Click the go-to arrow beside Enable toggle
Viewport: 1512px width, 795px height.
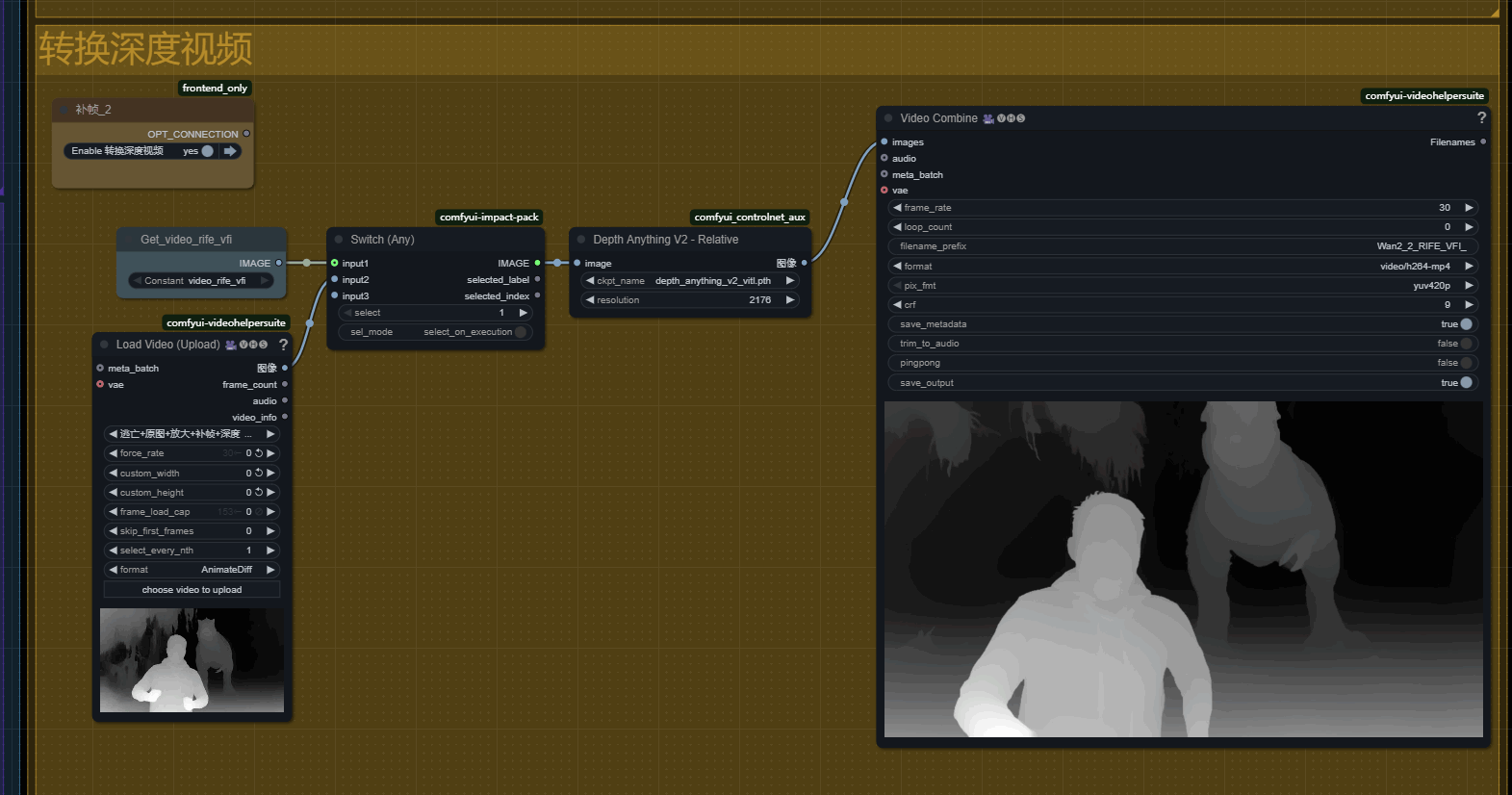pyautogui.click(x=230, y=151)
